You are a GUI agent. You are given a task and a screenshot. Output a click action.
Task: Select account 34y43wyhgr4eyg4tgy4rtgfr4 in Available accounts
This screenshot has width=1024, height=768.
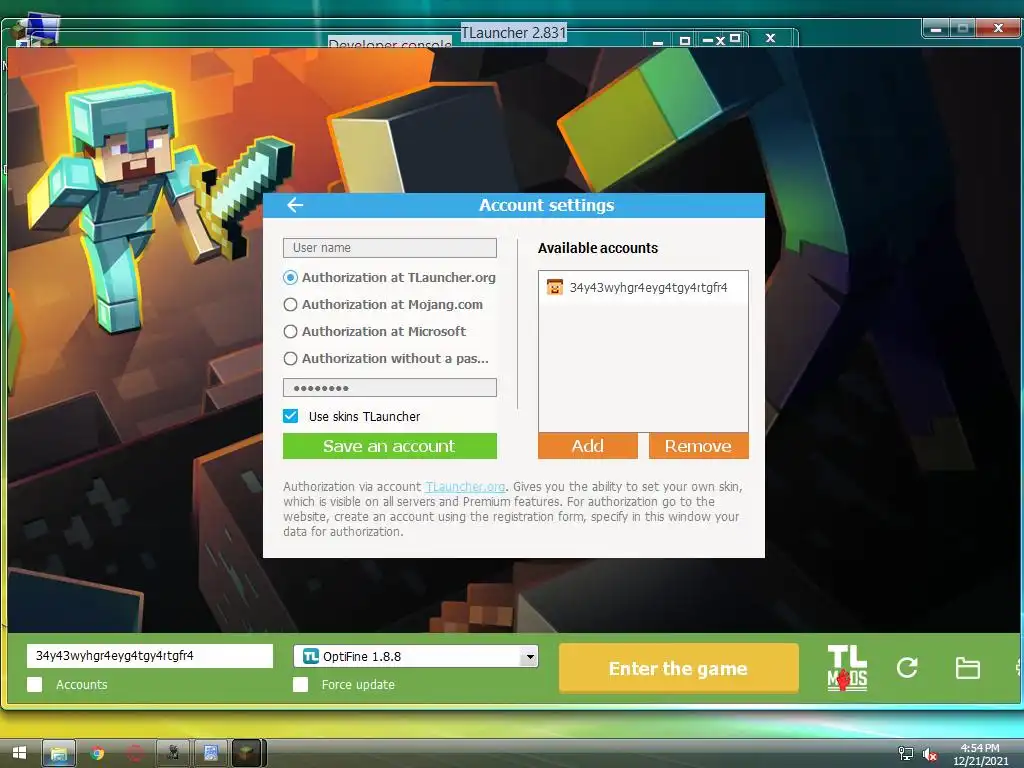click(x=643, y=287)
